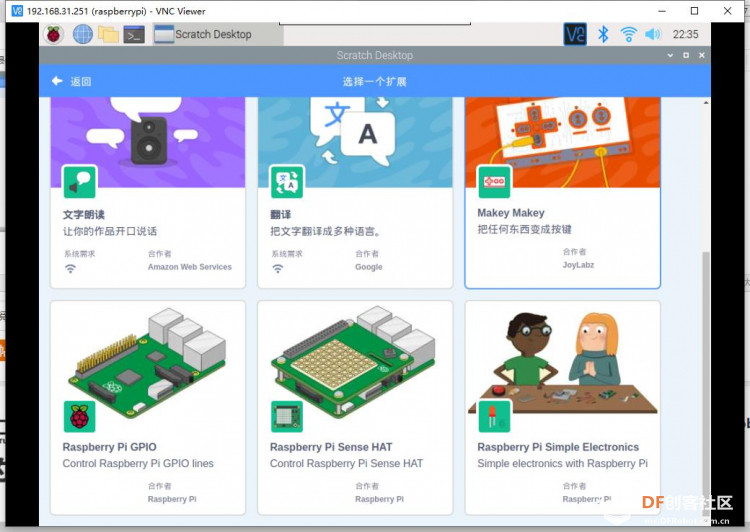Viewport: 750px width, 532px height.
Task: Go back using the 返回 button
Action: (x=72, y=81)
